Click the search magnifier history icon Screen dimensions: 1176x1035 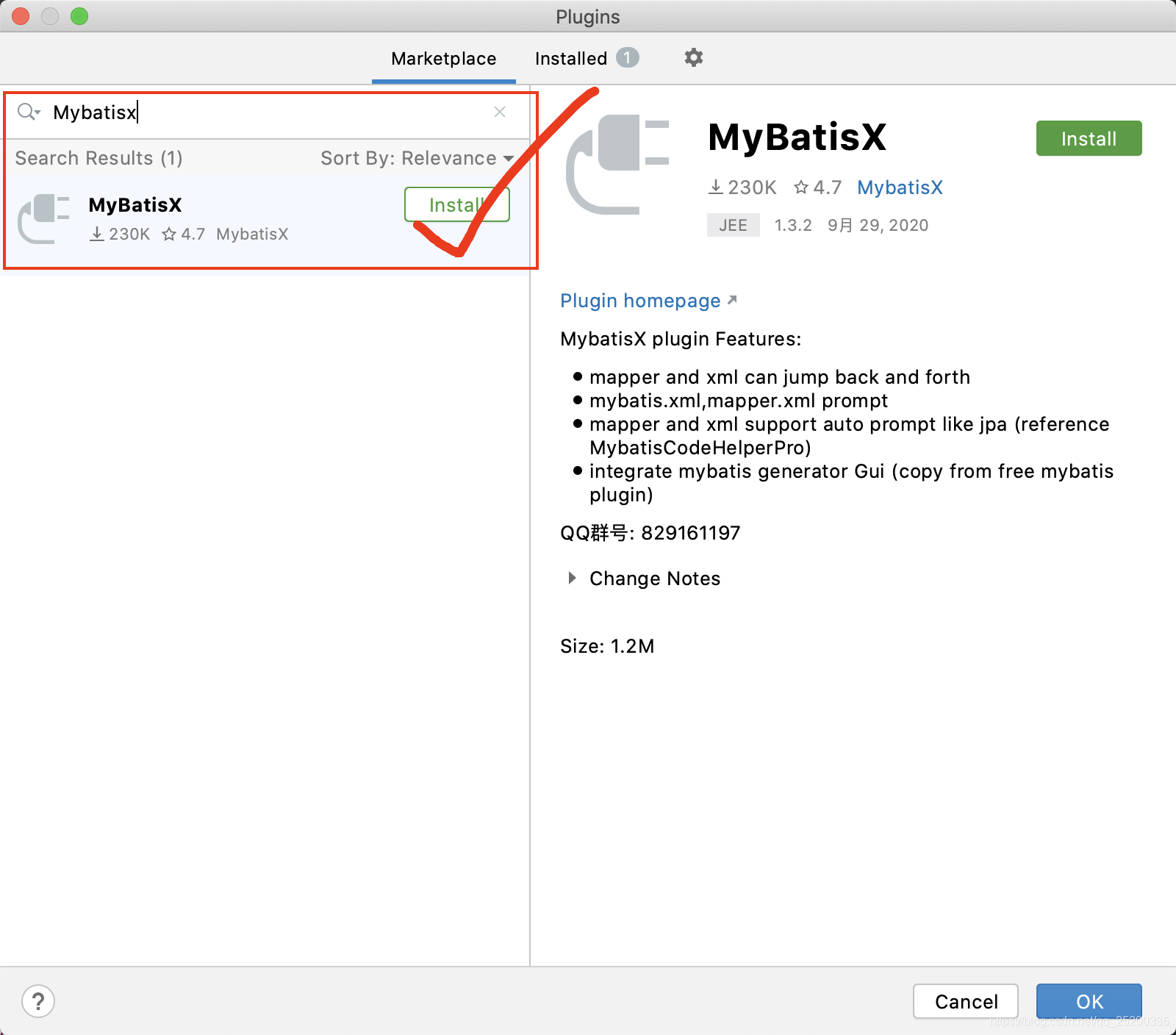click(x=29, y=112)
